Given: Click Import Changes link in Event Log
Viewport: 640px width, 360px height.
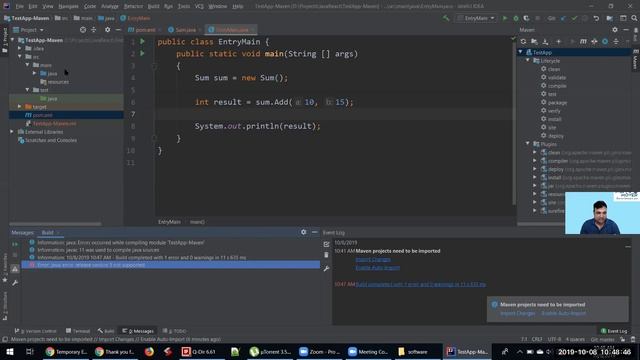Looking at the screenshot, I should click(373, 260).
